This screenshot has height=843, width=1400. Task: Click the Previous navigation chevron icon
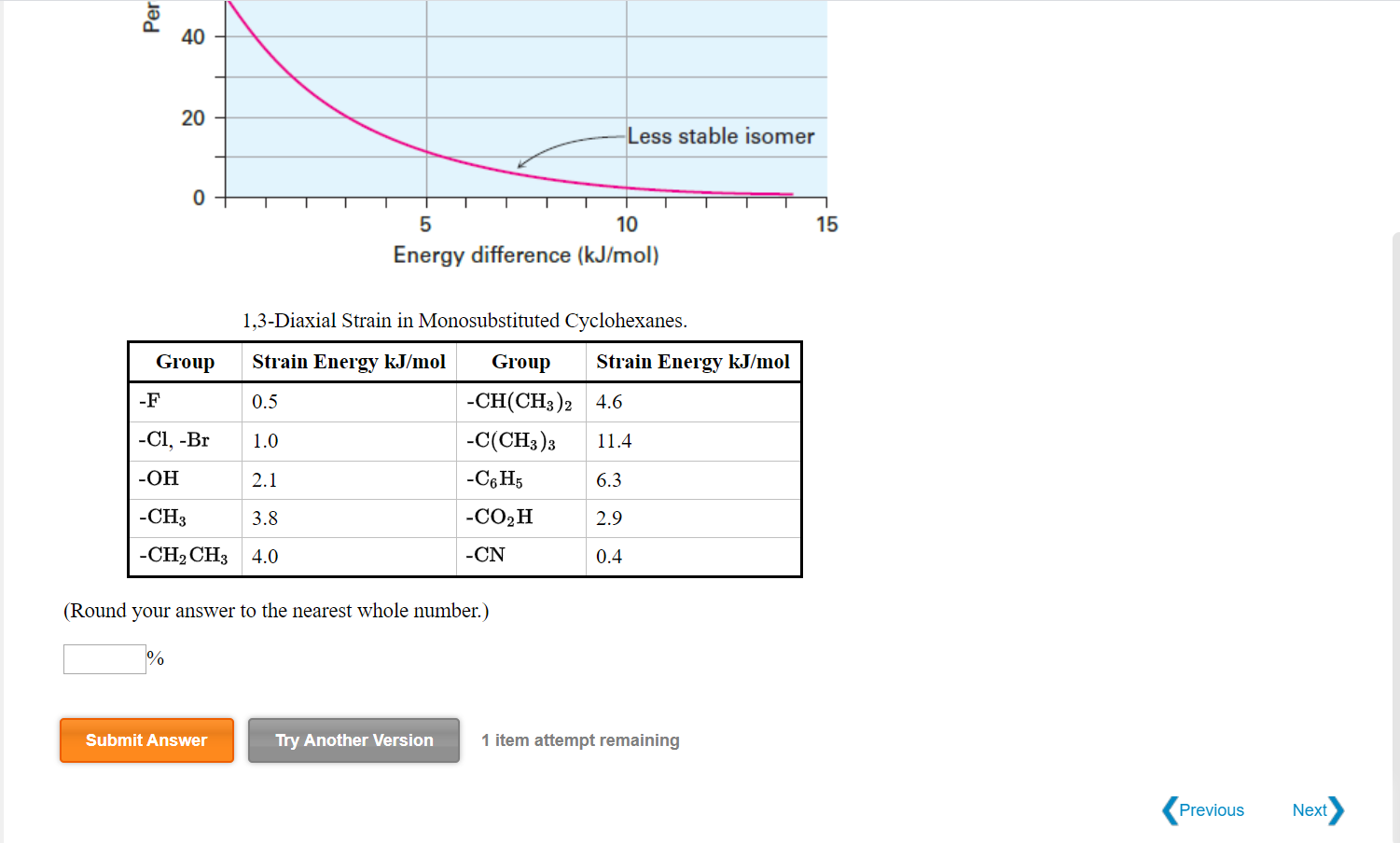(1169, 810)
